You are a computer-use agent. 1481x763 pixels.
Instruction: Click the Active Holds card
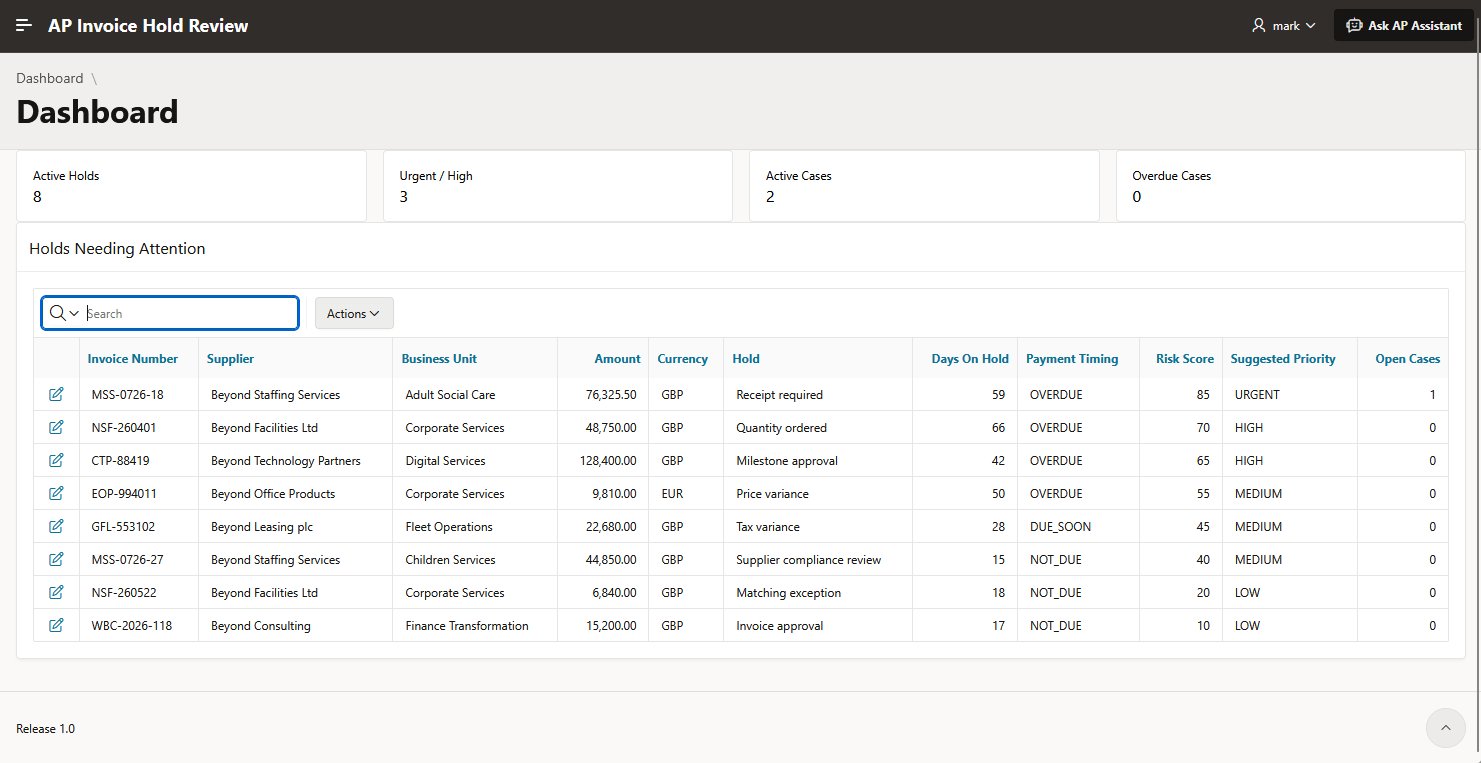pos(192,186)
